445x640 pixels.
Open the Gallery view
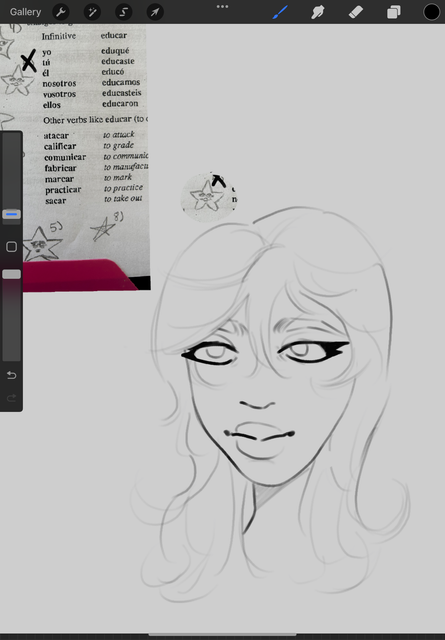click(25, 12)
